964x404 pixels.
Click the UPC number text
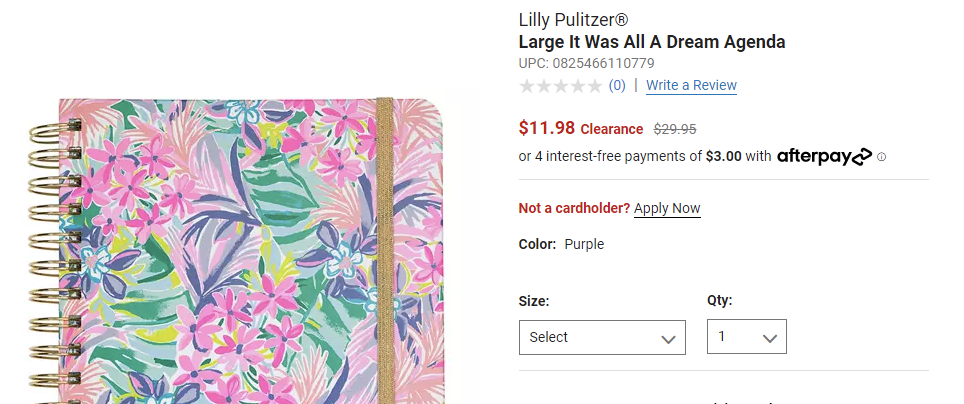click(x=586, y=64)
